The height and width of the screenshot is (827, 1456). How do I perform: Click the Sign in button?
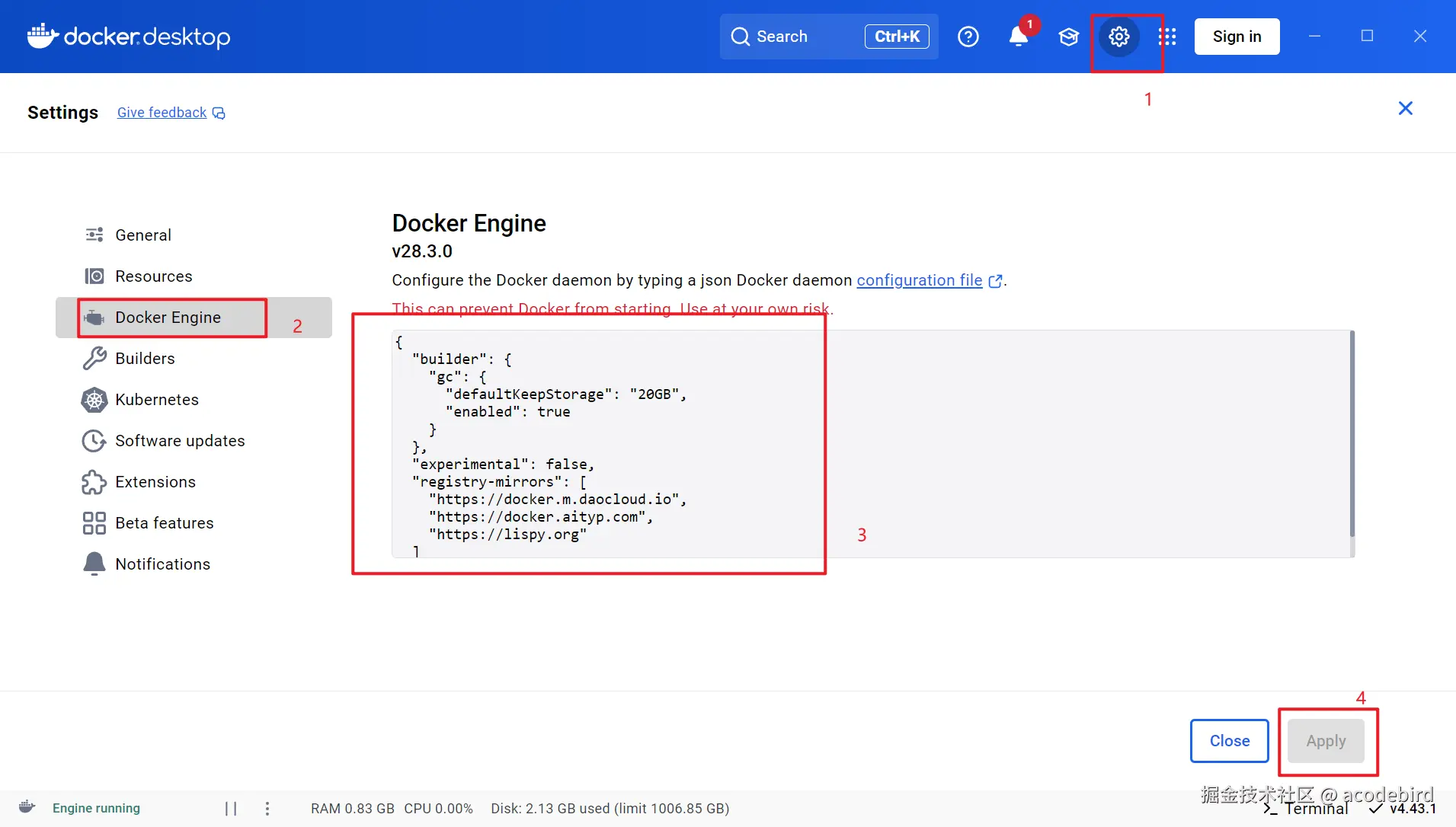(1237, 37)
